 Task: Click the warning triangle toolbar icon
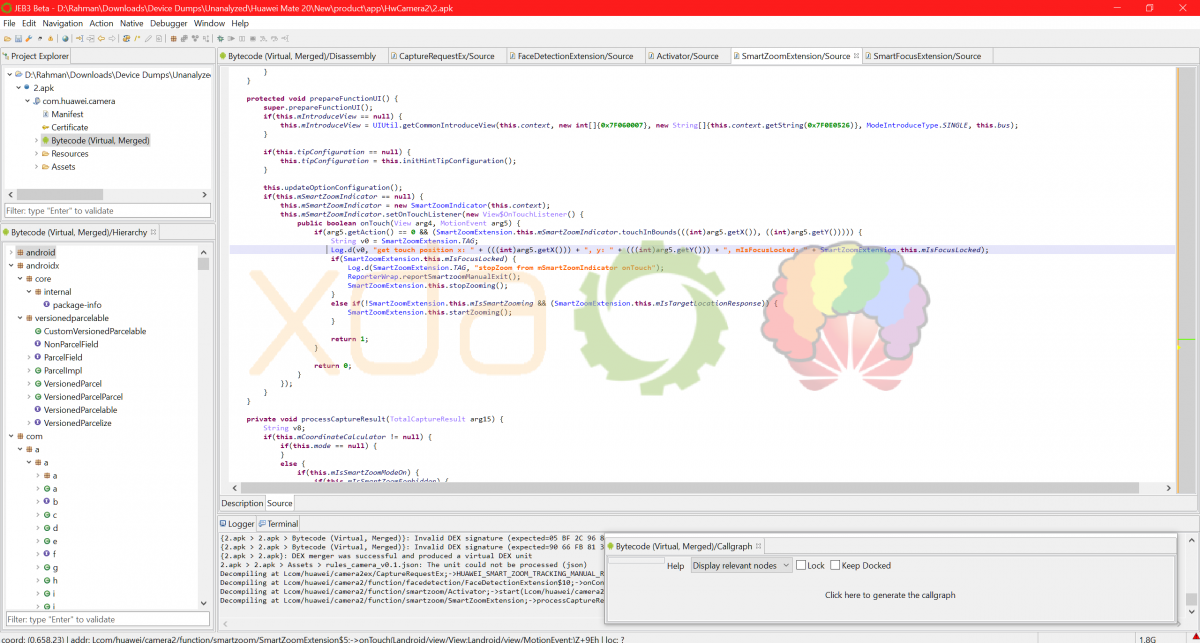(x=50, y=39)
